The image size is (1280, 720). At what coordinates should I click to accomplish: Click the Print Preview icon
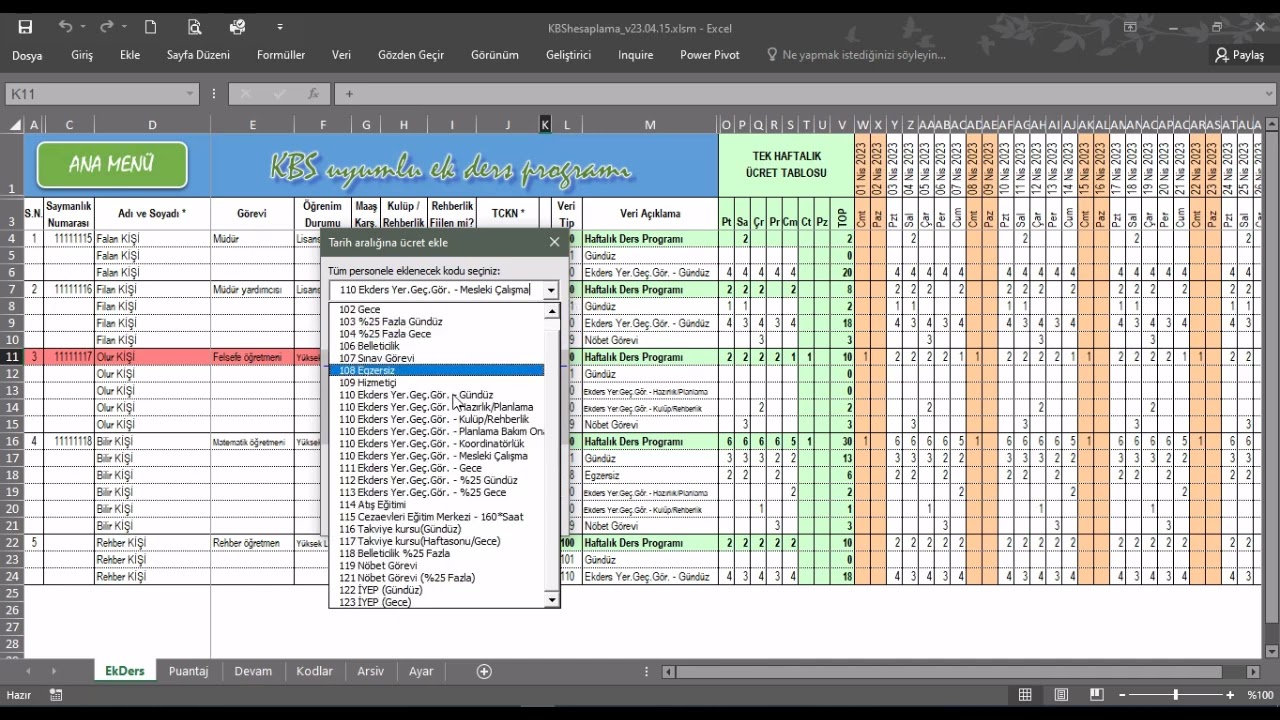coord(194,27)
